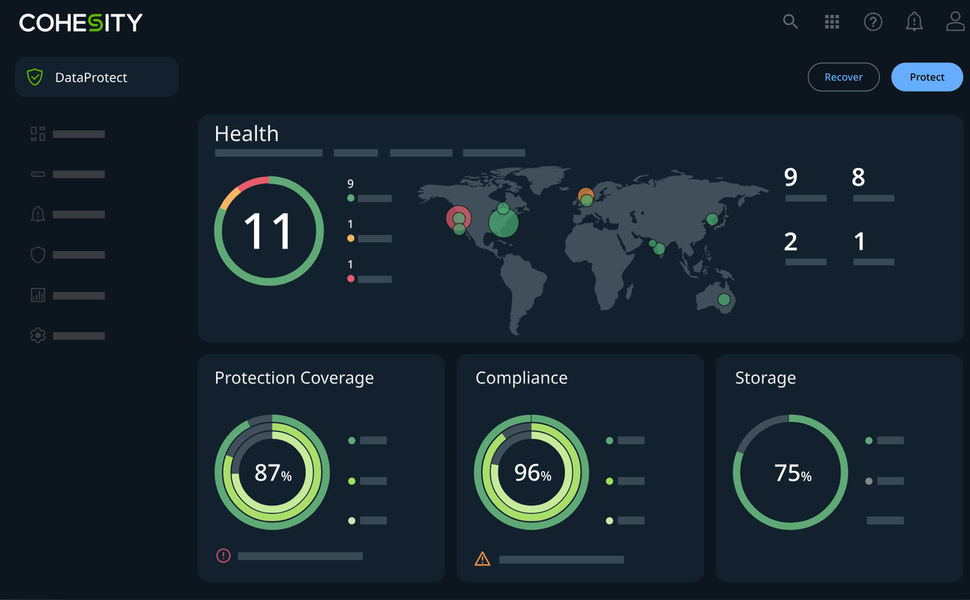Click the orange warning triangle under Compliance
Screen dimensions: 970x600
pos(483,559)
